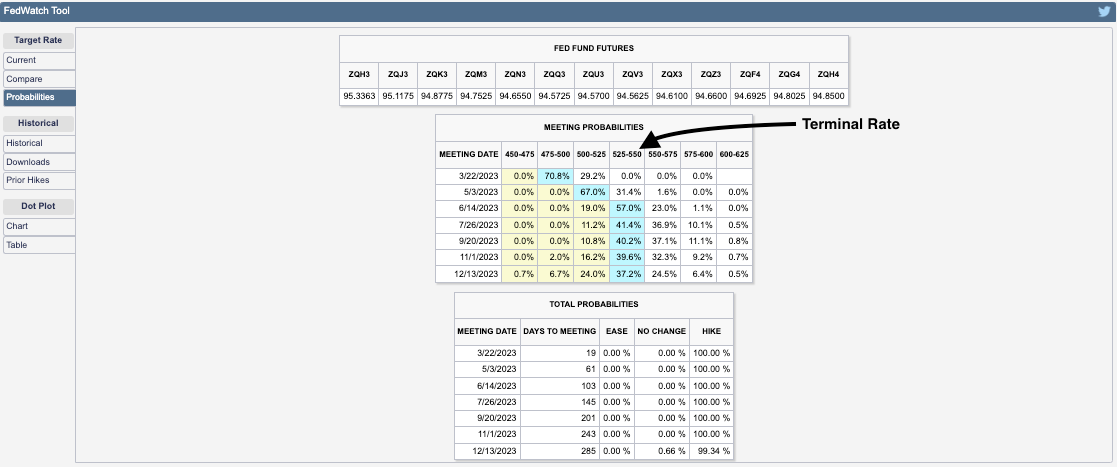Click the 94.8775 futures price
Image resolution: width=1117 pixels, height=467 pixels.
pyautogui.click(x=437, y=96)
